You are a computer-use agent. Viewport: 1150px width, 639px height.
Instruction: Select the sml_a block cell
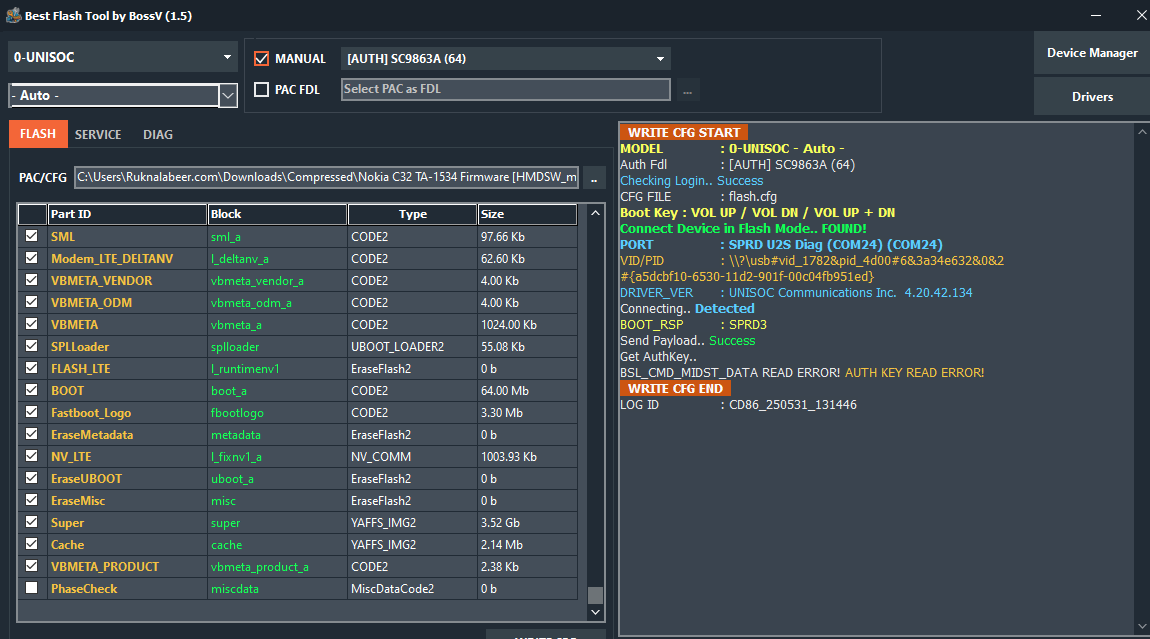point(277,237)
